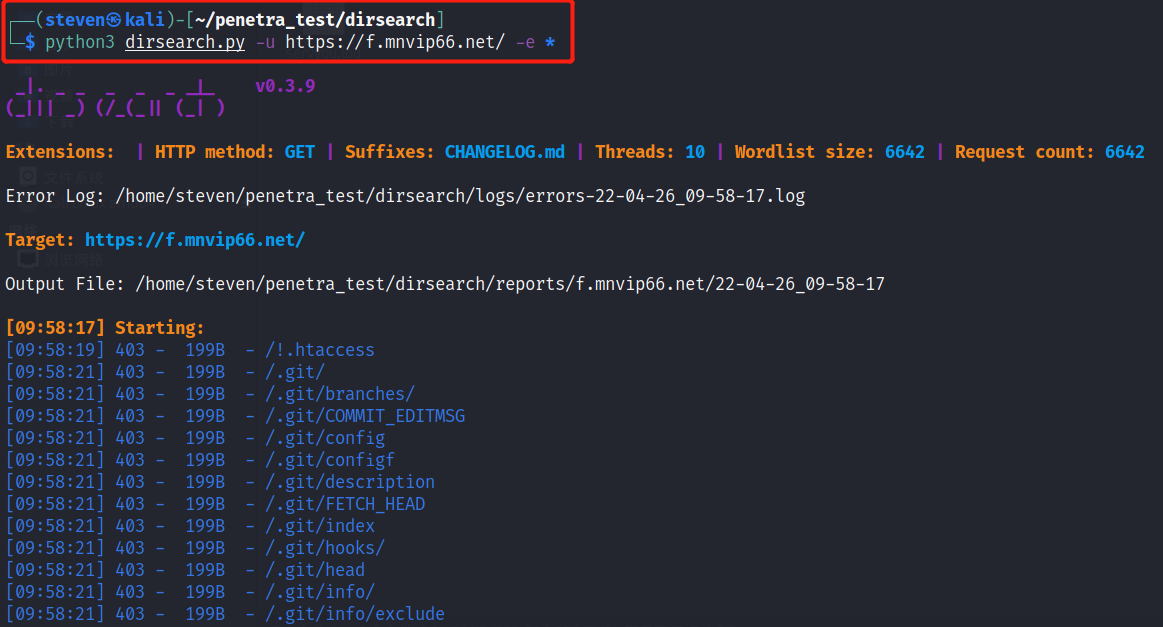Click the blue Target URL https://f.mnvip66.net/

tap(194, 240)
